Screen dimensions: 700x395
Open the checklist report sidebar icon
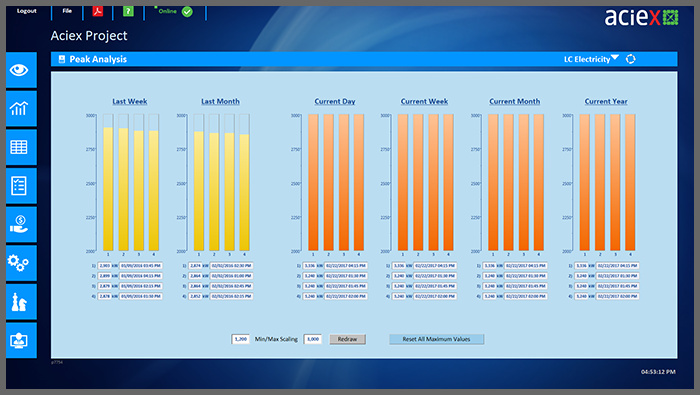[x=19, y=186]
